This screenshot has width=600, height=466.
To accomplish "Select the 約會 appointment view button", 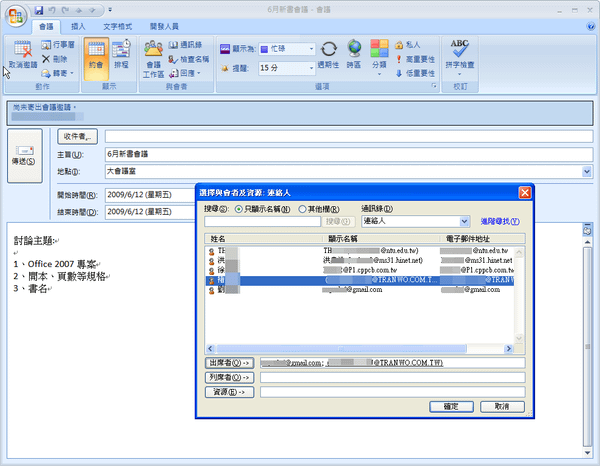I will click(x=96, y=58).
